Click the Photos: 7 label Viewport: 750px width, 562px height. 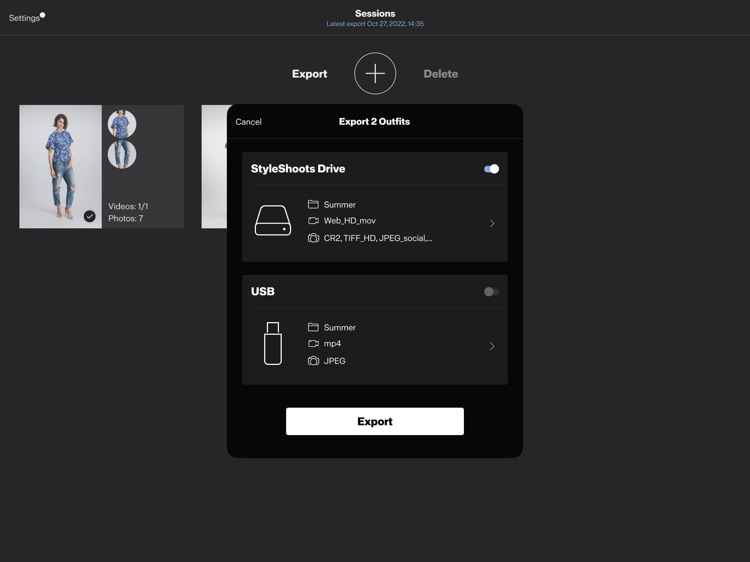pos(125,219)
